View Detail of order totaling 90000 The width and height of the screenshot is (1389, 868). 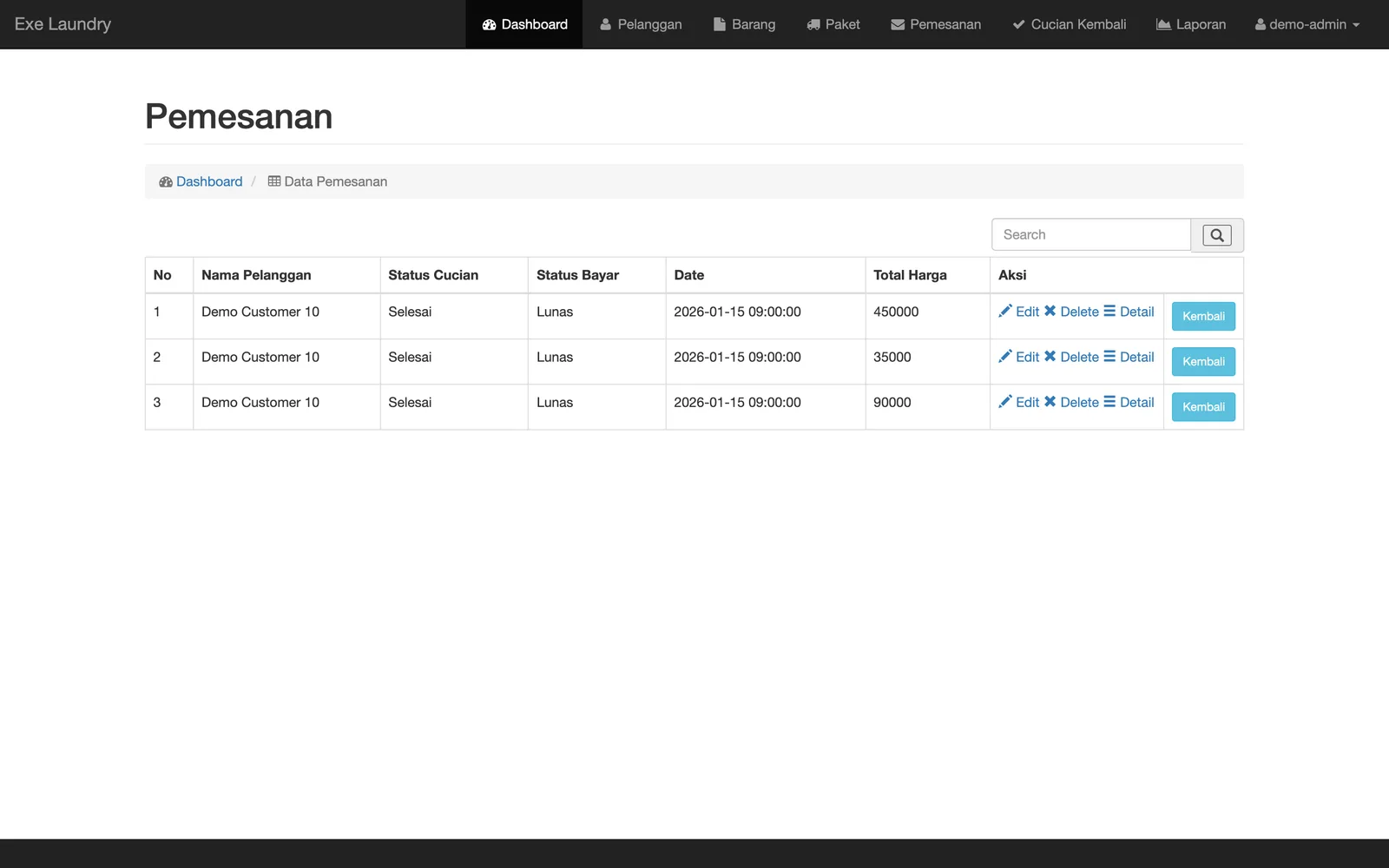(1129, 402)
